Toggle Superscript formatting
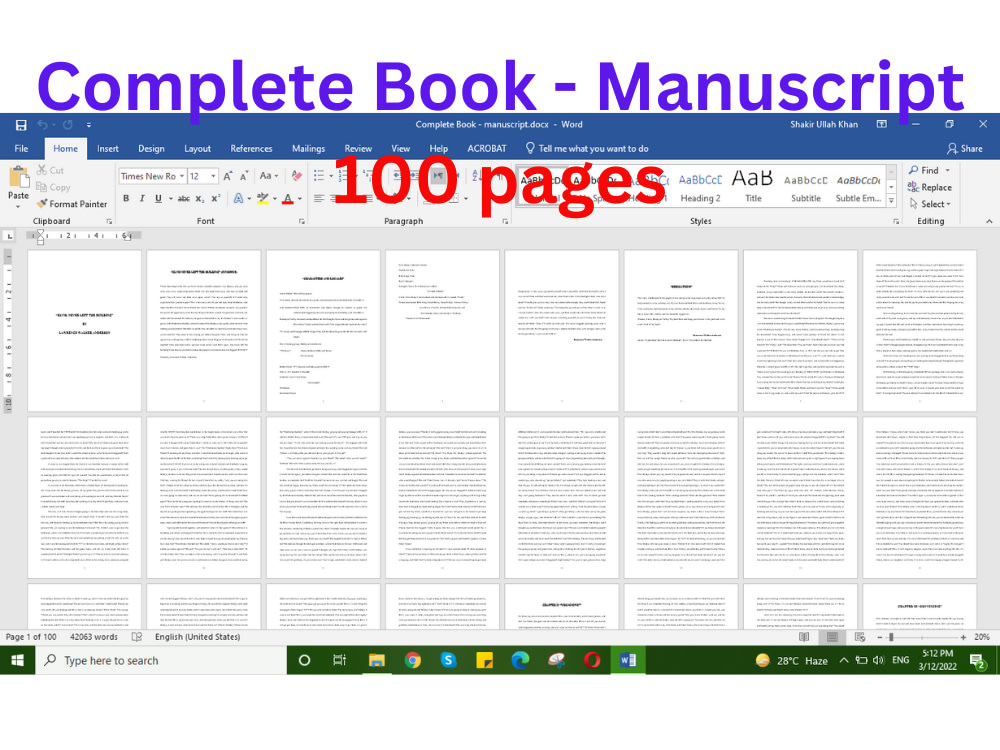 point(216,198)
